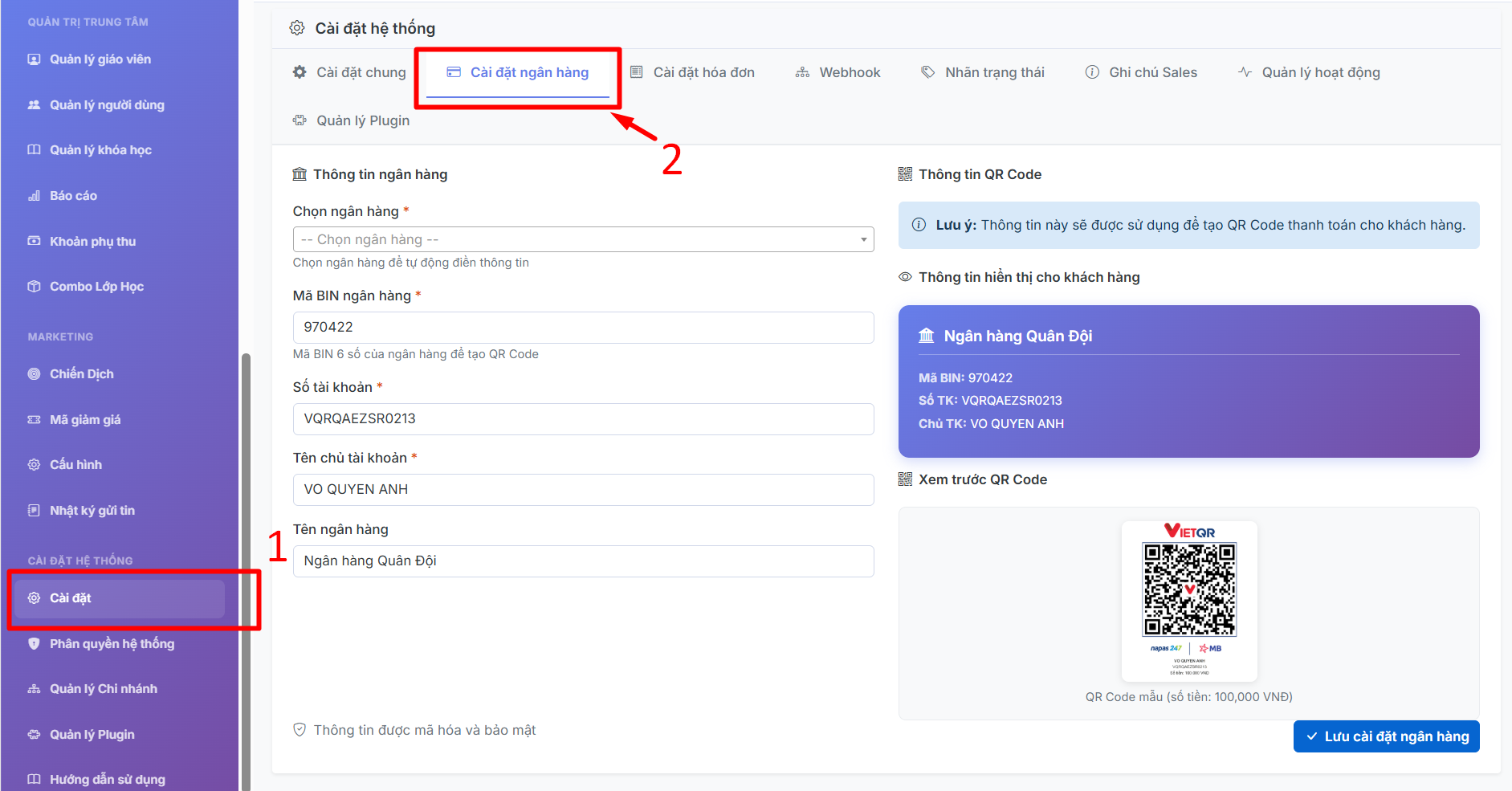Image resolution: width=1512 pixels, height=791 pixels.
Task: Switch to the Cài đặt hóa đơn tab
Action: [692, 72]
